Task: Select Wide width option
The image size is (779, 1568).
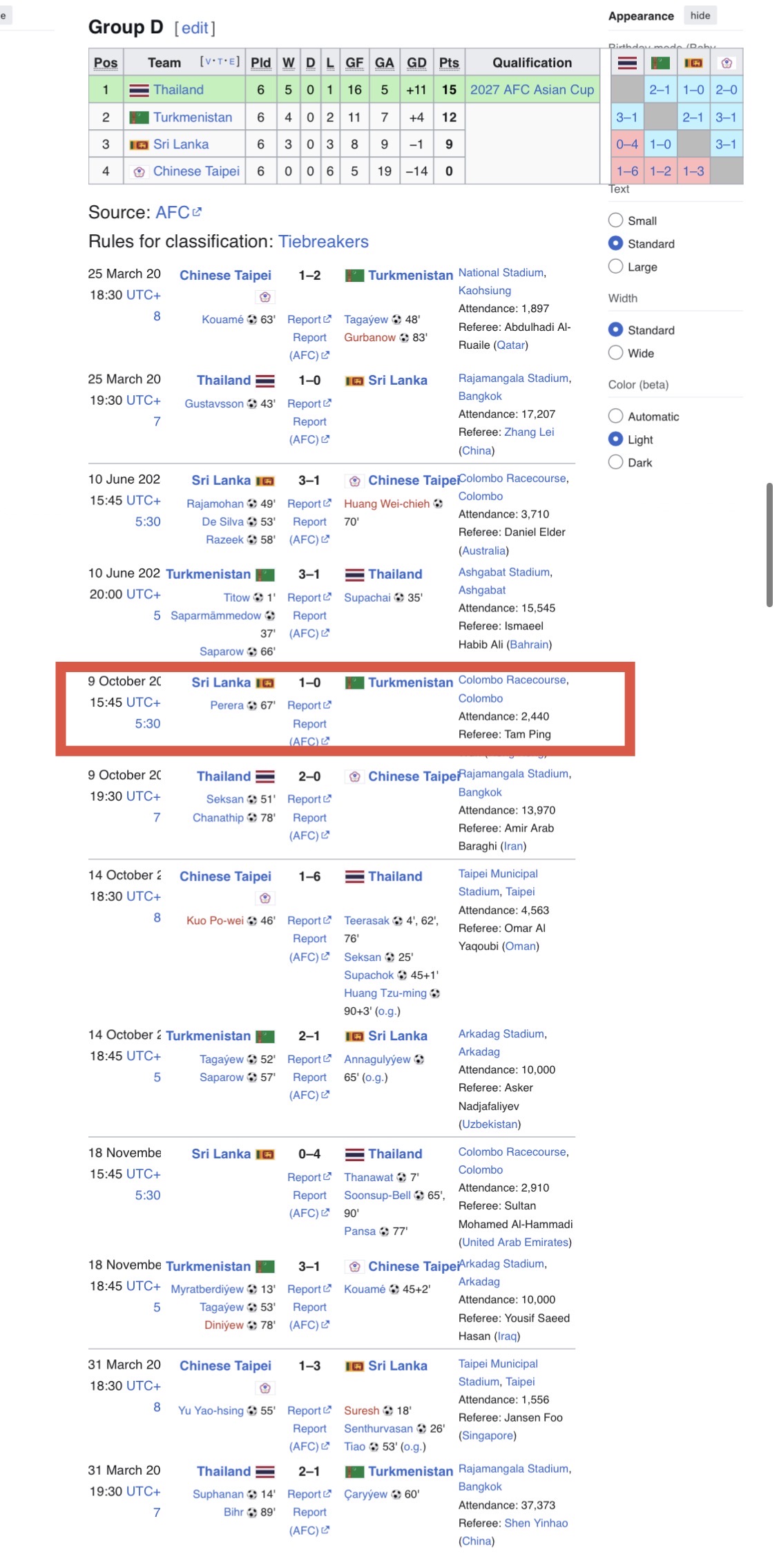Action: click(615, 353)
